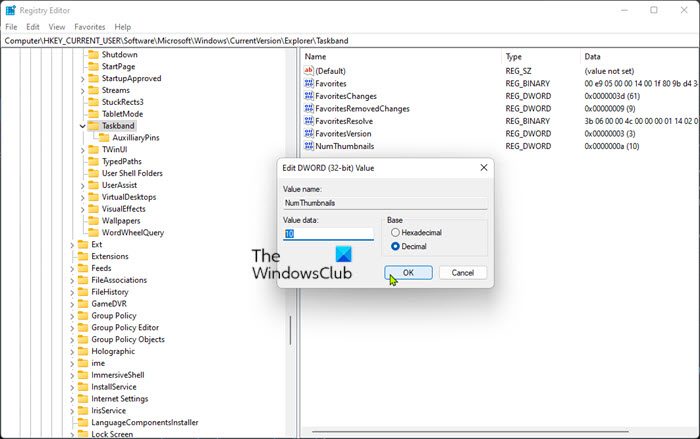Click the Value data input field
Image resolution: width=700 pixels, height=439 pixels.
coord(328,234)
